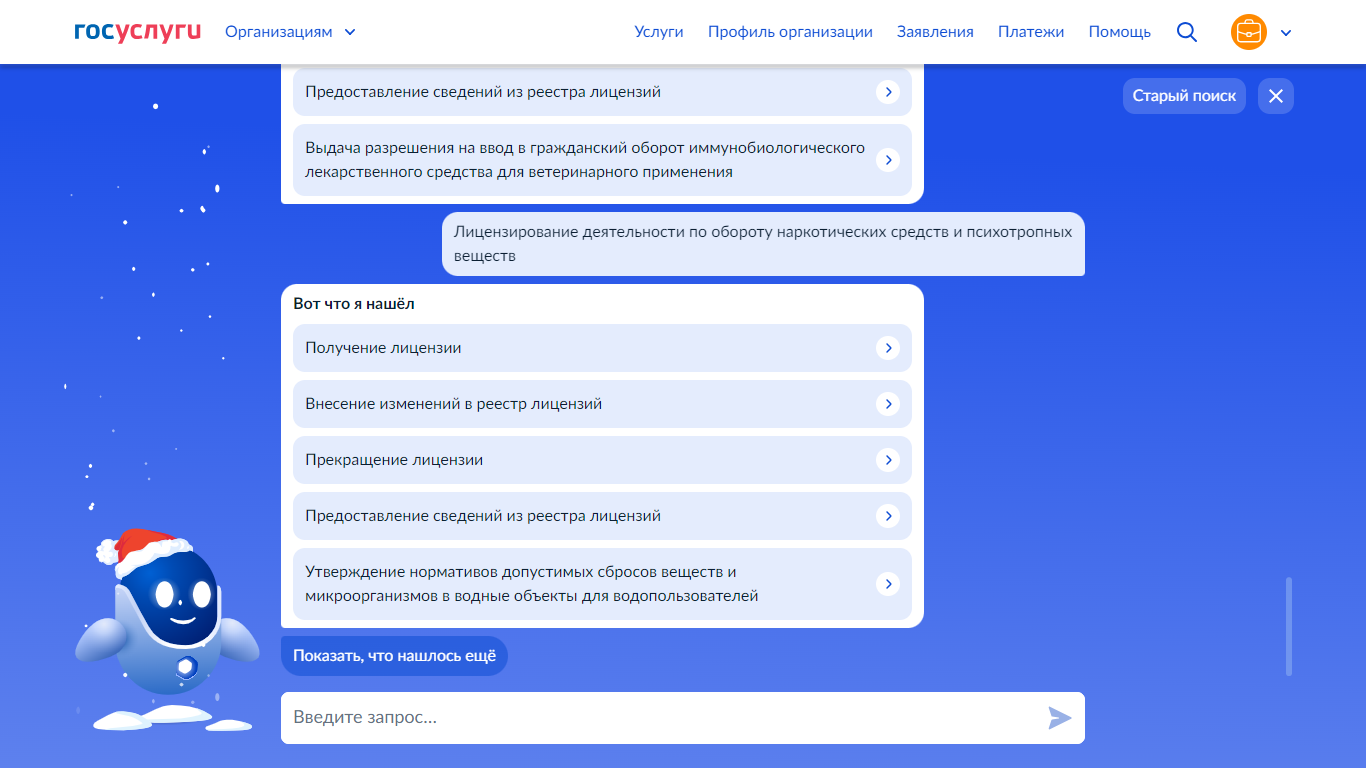Open the Услуги menu item
The height and width of the screenshot is (768, 1366).
pos(660,31)
